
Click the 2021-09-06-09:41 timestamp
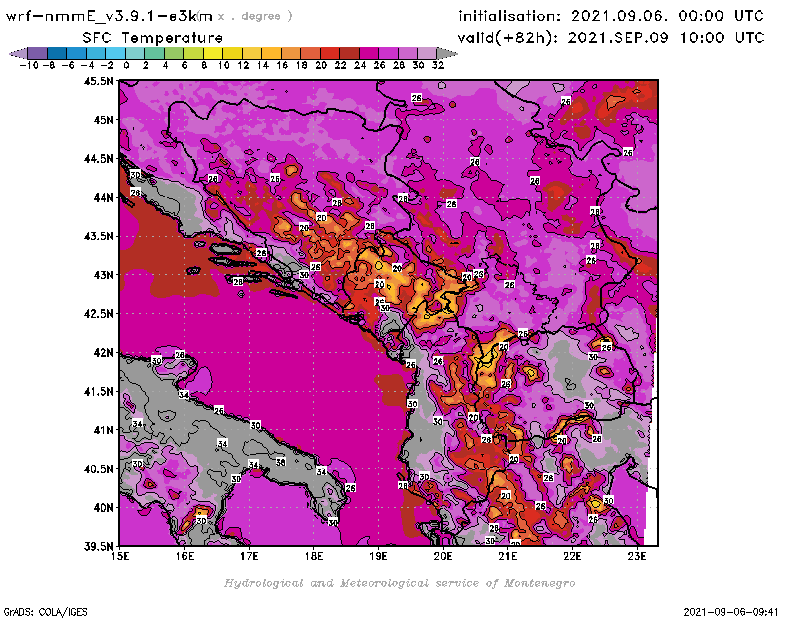pos(731,611)
